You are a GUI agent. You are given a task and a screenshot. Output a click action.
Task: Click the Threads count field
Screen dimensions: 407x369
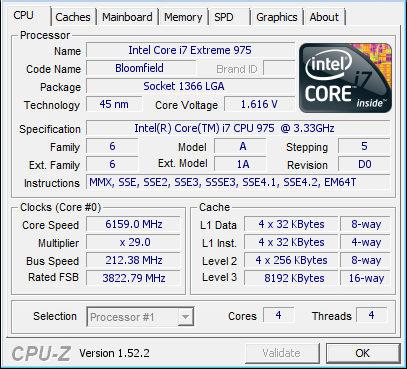(x=372, y=315)
